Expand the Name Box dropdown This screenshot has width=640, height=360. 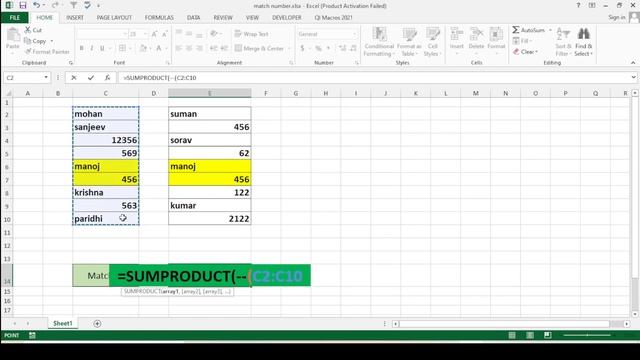[x=46, y=78]
